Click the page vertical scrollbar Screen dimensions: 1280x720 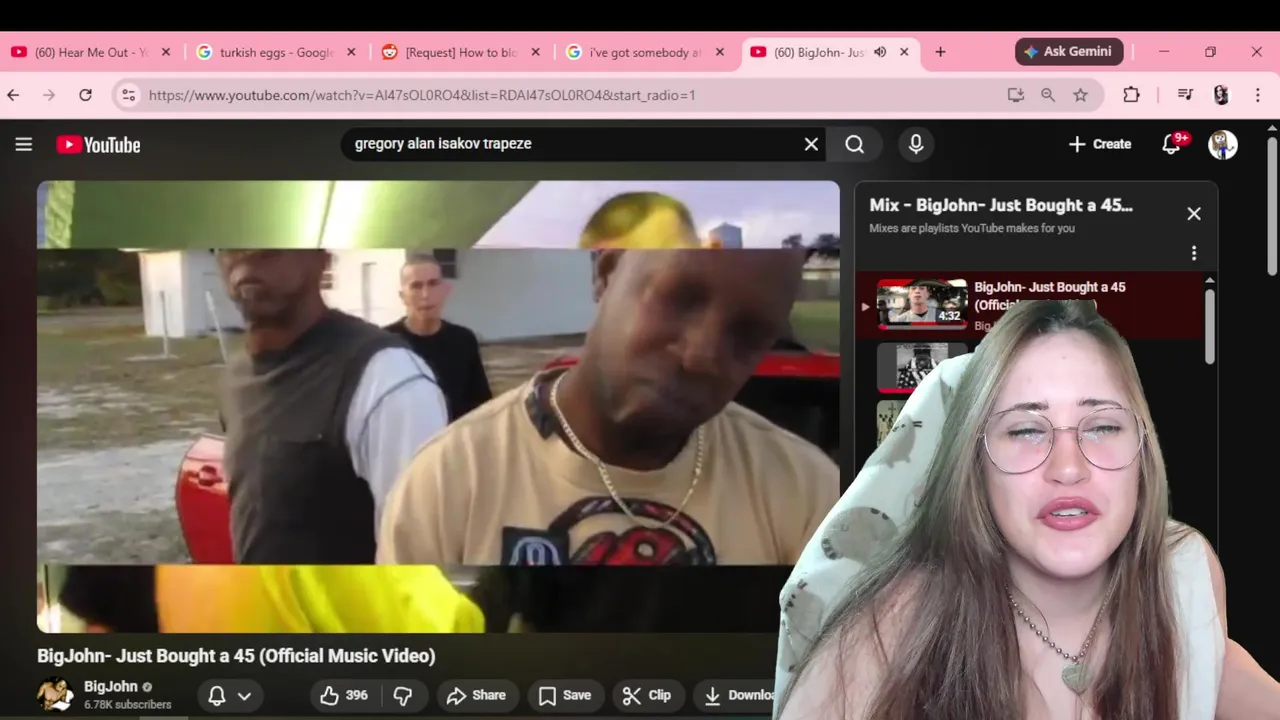click(x=1272, y=205)
